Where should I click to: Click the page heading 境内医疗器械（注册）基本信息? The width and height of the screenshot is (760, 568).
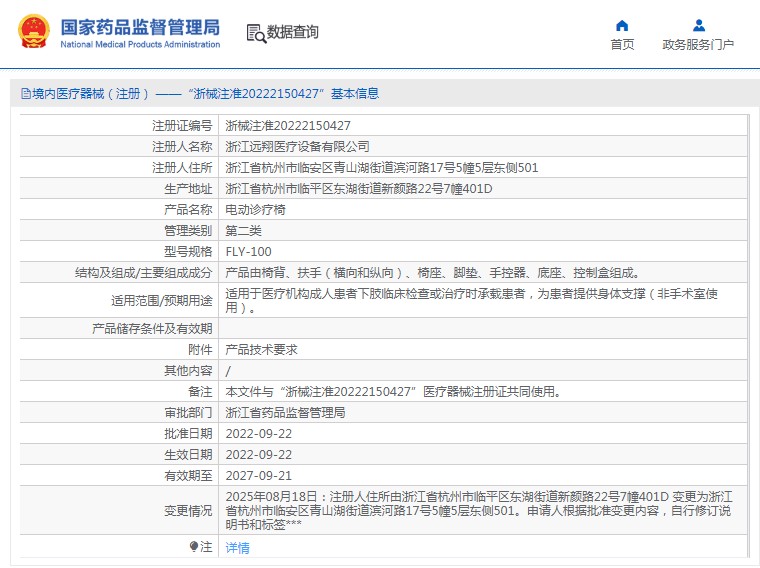[200, 94]
